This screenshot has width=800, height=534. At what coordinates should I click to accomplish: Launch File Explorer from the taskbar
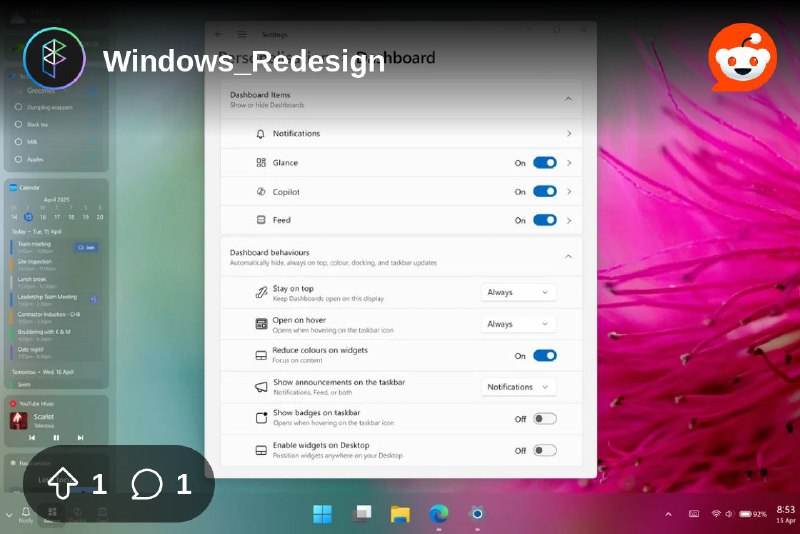[x=400, y=514]
